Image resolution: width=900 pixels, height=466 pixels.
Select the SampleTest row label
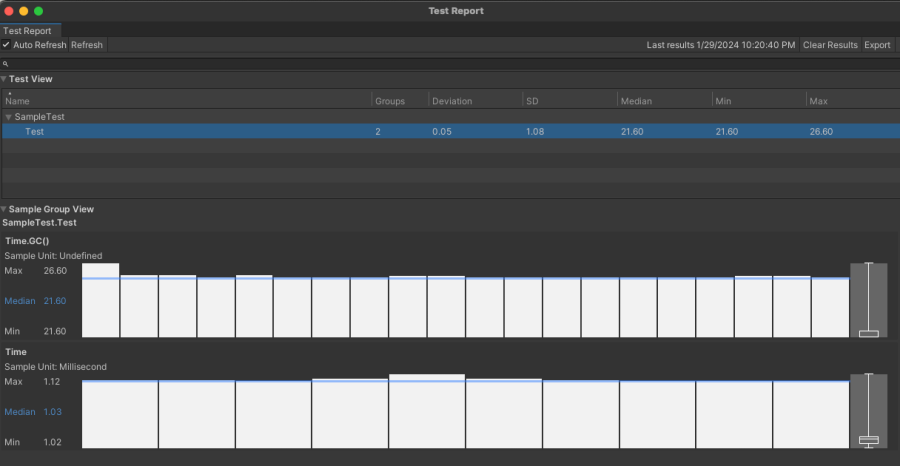40,117
